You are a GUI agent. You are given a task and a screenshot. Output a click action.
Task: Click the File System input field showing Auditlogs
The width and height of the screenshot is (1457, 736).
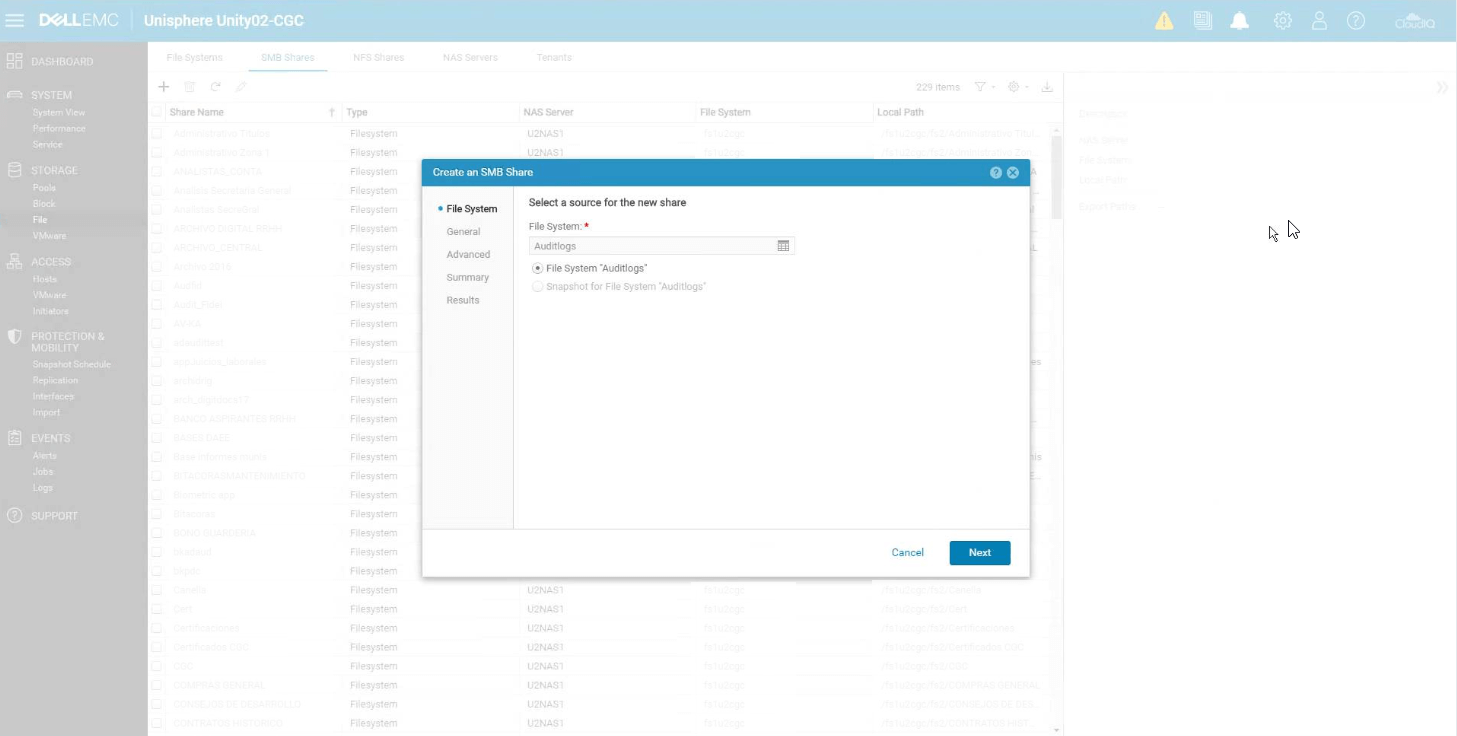coord(662,246)
